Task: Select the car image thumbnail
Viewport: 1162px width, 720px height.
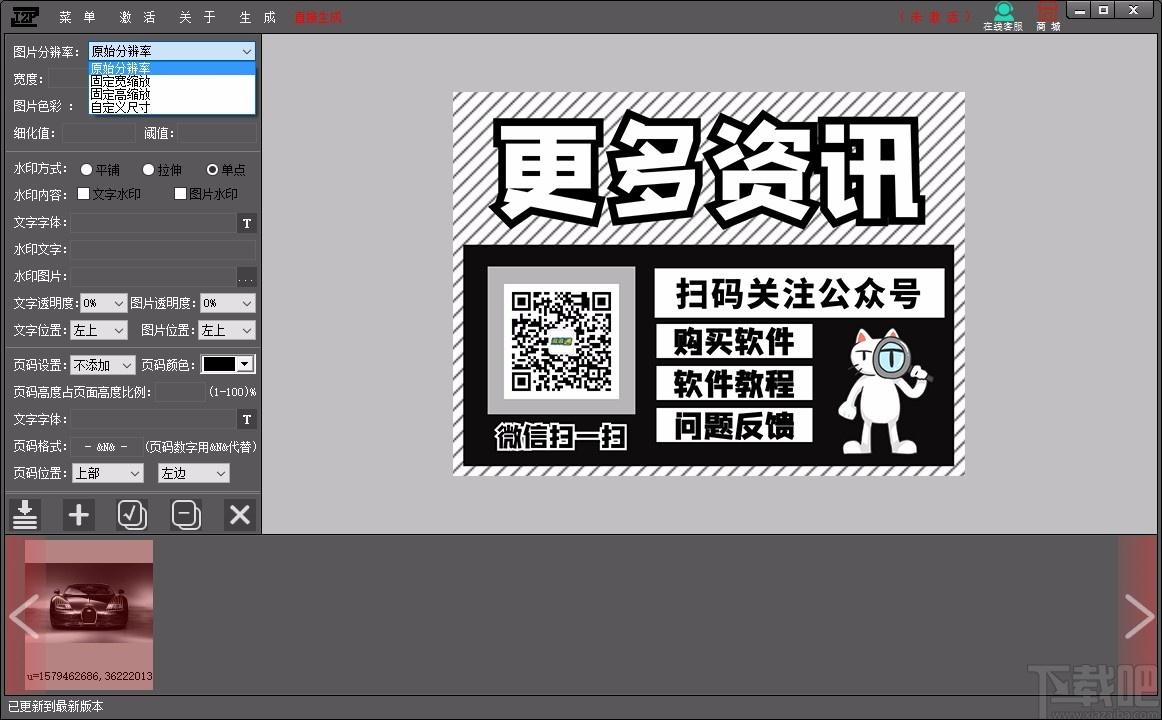Action: click(x=89, y=614)
